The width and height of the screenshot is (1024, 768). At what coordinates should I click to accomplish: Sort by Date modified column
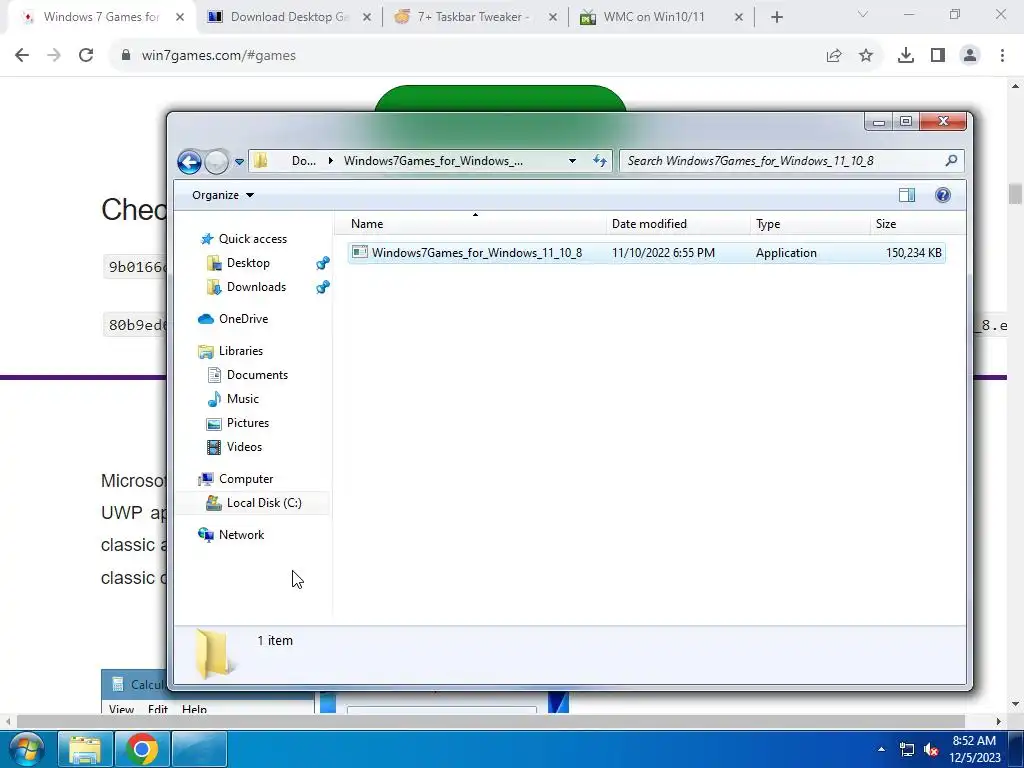(x=678, y=223)
